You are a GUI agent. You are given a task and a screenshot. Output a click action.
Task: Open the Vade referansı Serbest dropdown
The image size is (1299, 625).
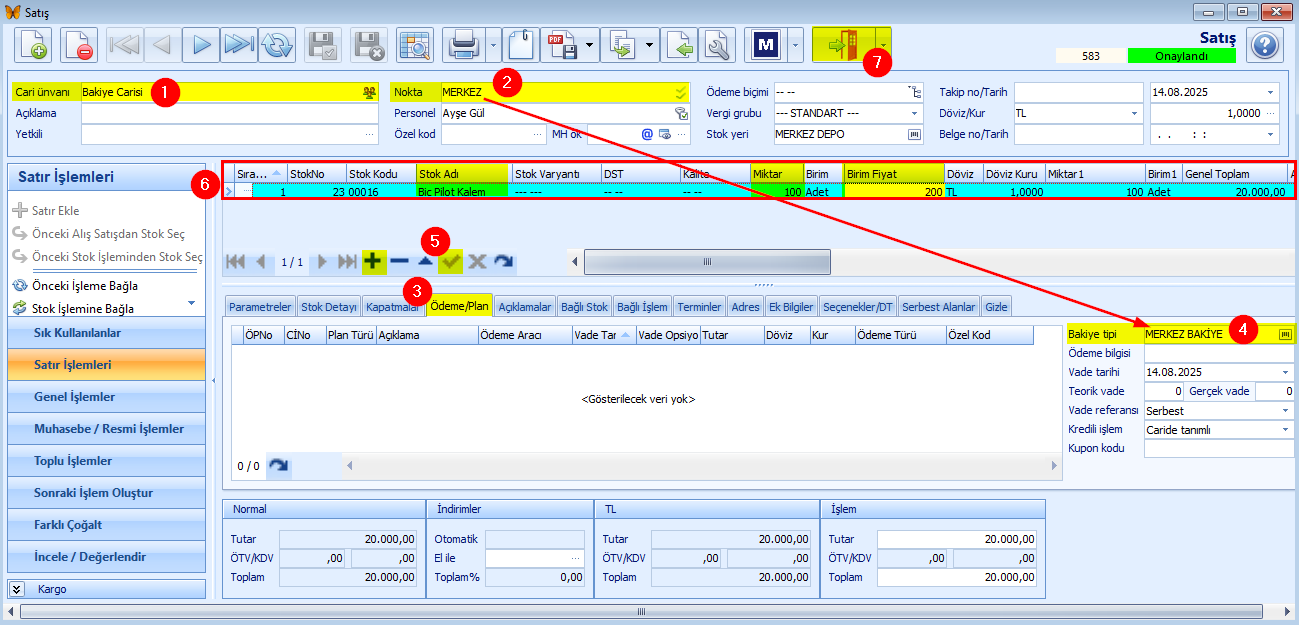tap(1284, 411)
